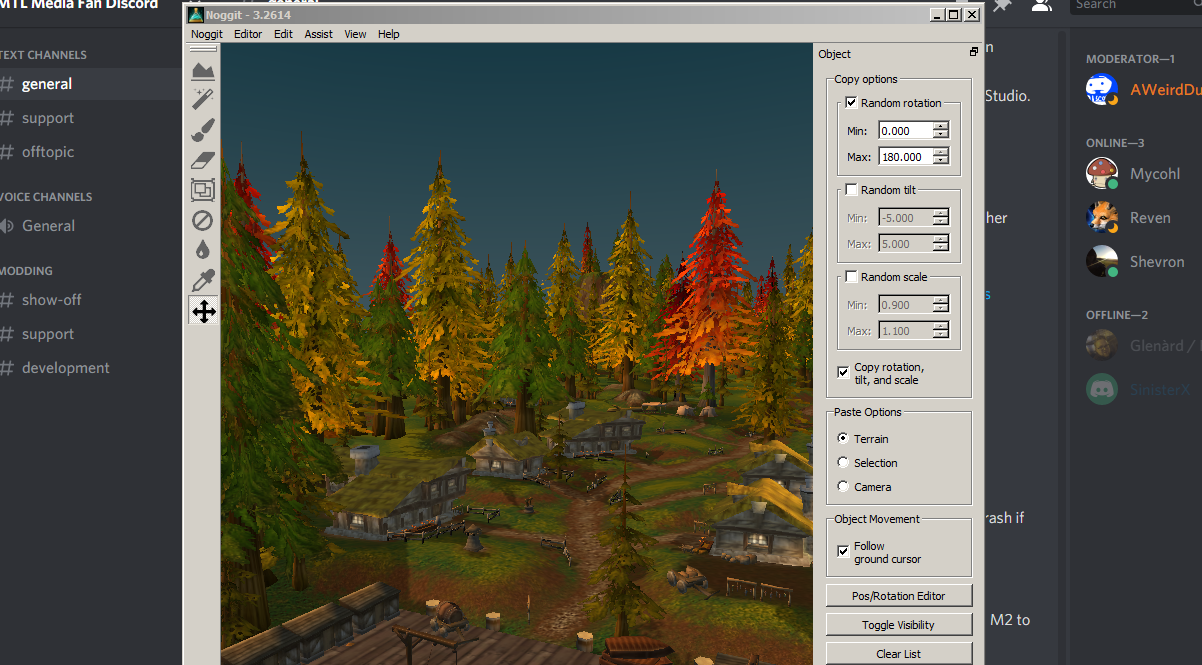Click rotation Min value field 0.000
1202x665 pixels.
[x=905, y=130]
